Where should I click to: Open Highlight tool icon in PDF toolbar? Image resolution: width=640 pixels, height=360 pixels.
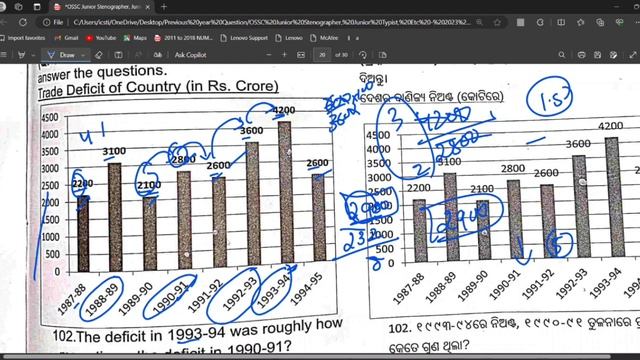[x=22, y=55]
